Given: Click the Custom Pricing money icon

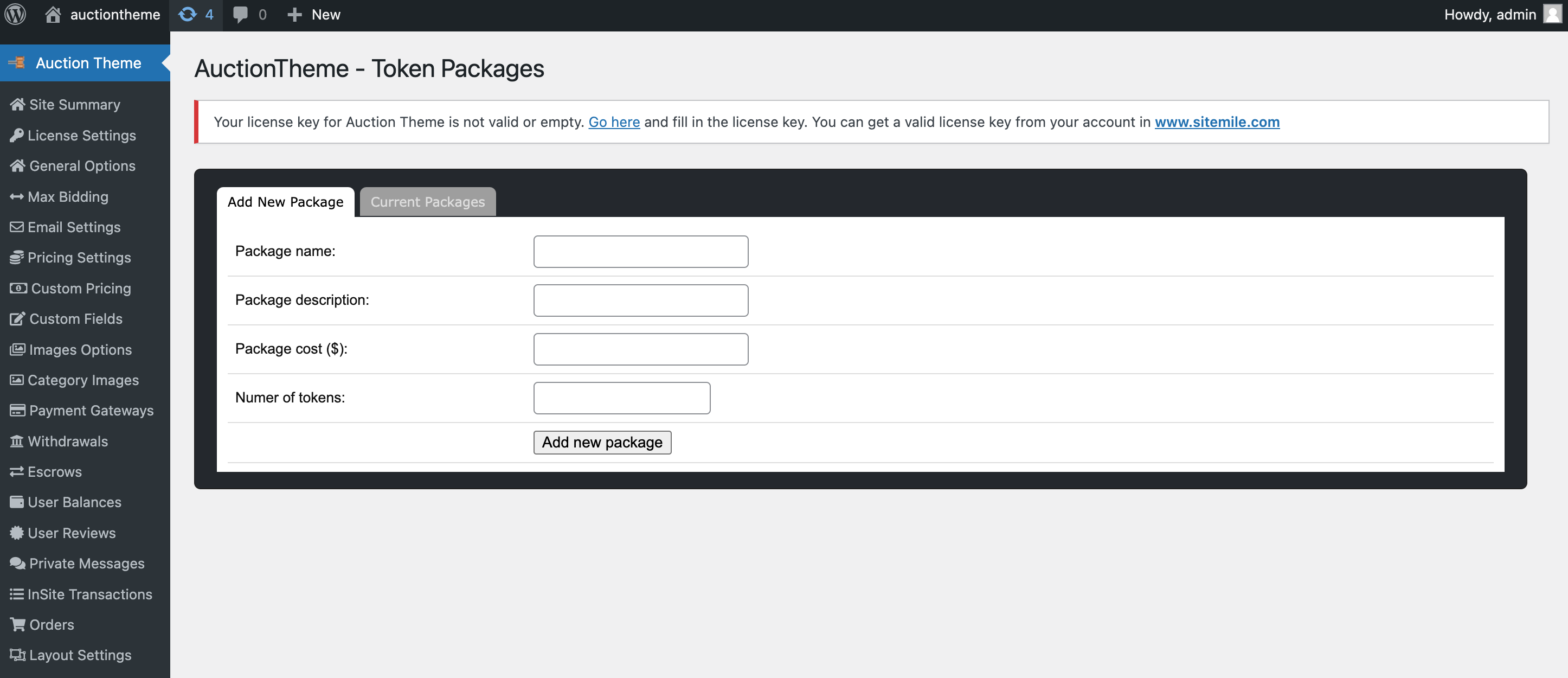Looking at the screenshot, I should 18,288.
